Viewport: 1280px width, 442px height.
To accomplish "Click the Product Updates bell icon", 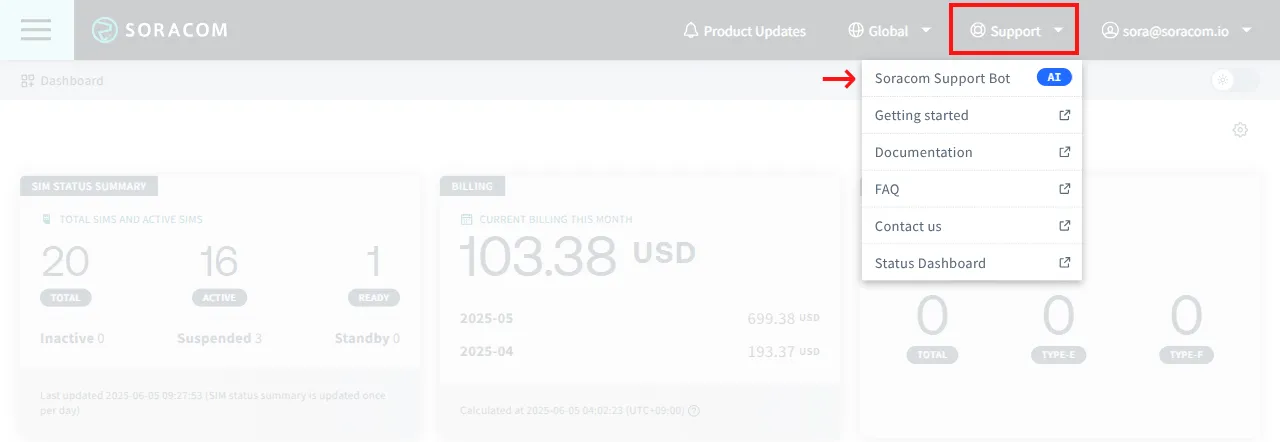I will tap(691, 30).
